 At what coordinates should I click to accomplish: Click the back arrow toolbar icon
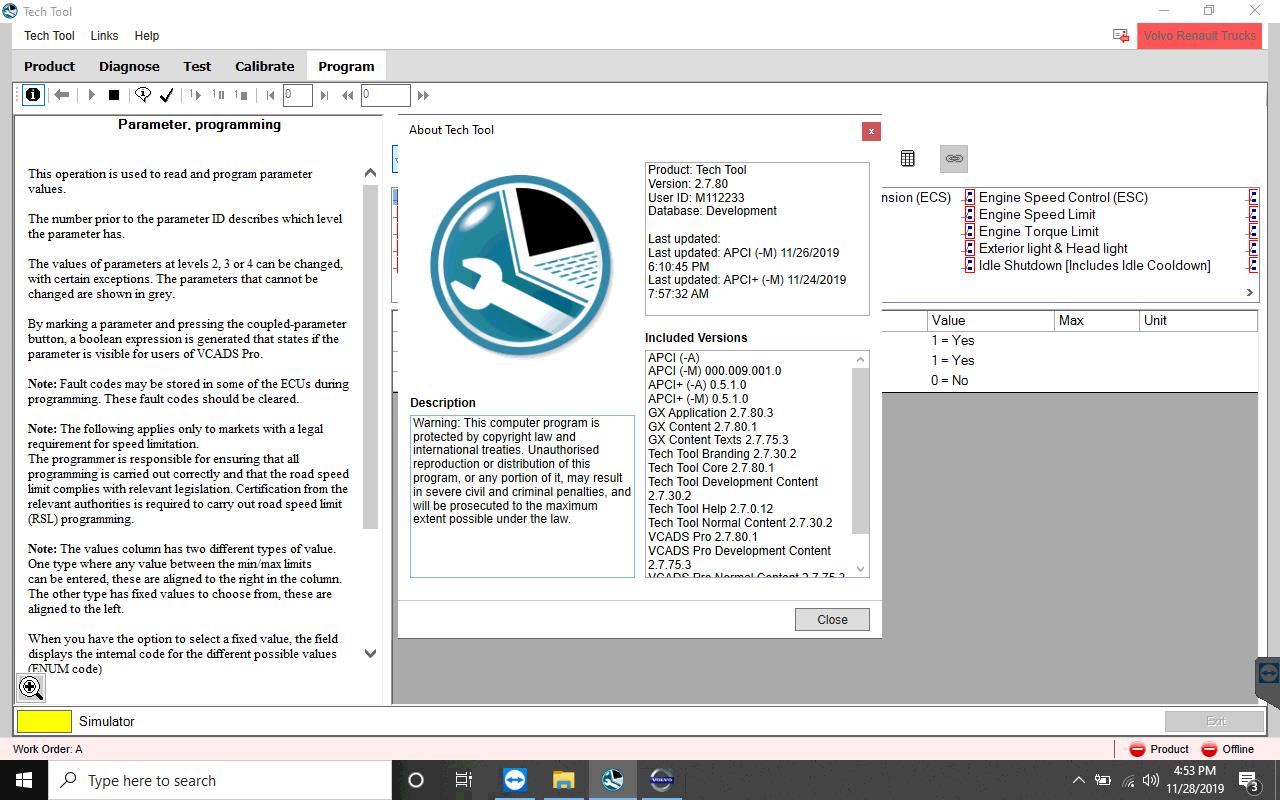click(x=62, y=95)
